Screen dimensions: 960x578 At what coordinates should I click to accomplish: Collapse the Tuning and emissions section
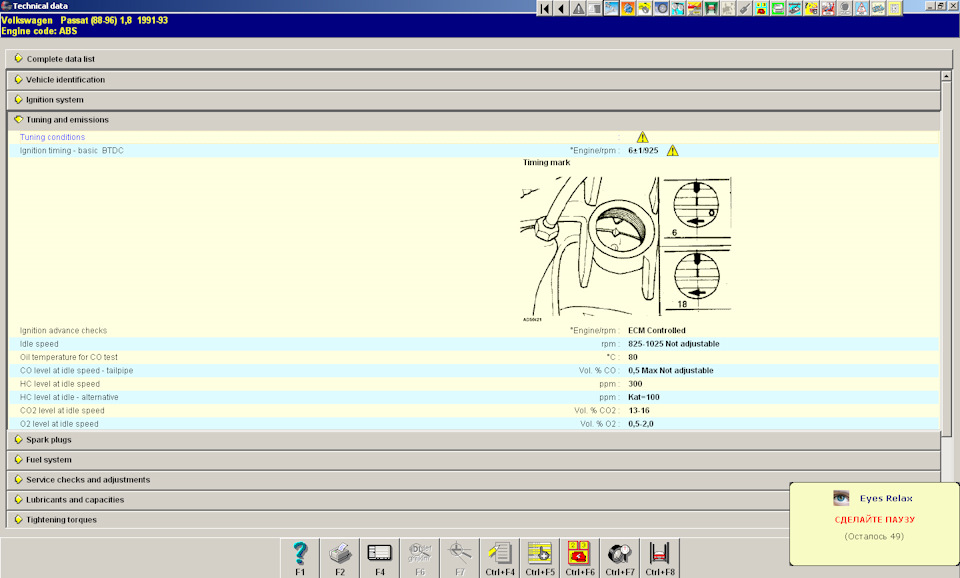click(474, 120)
